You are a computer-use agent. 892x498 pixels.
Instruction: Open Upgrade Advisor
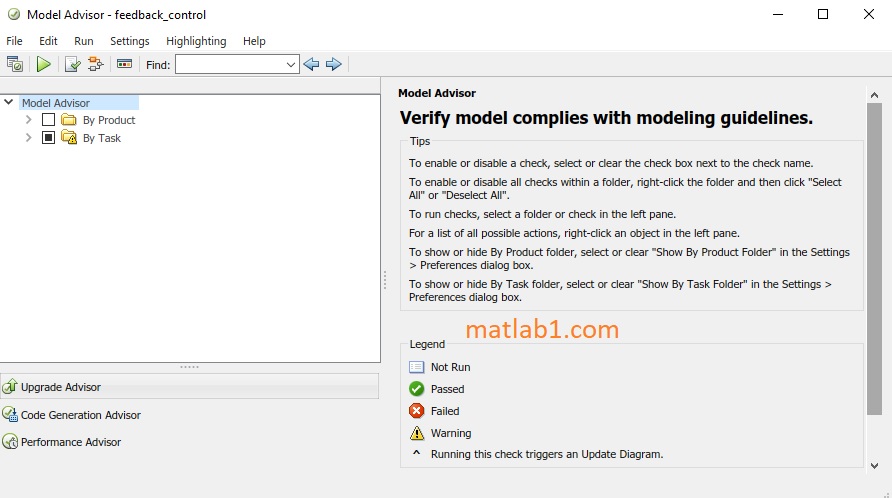[189, 387]
